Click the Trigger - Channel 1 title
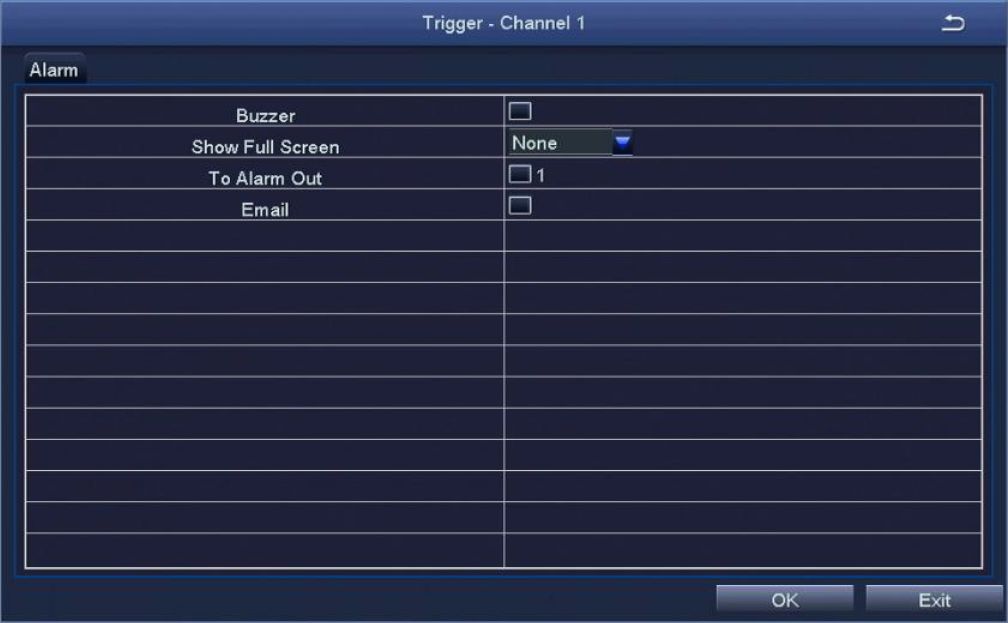This screenshot has height=623, width=1008. (503, 23)
